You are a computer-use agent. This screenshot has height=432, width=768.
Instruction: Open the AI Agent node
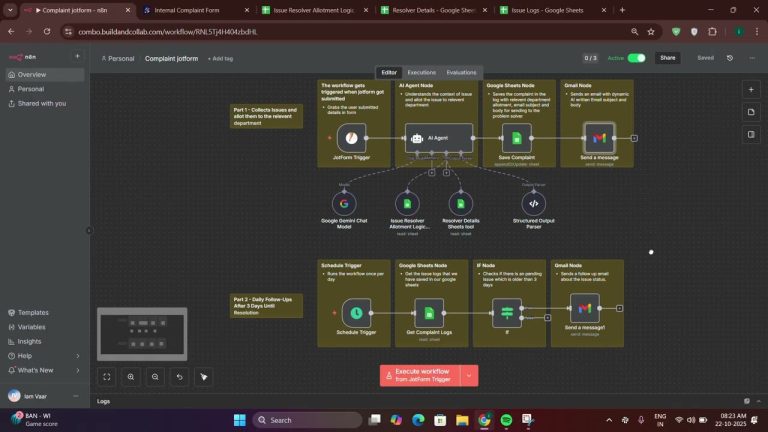[x=439, y=138]
